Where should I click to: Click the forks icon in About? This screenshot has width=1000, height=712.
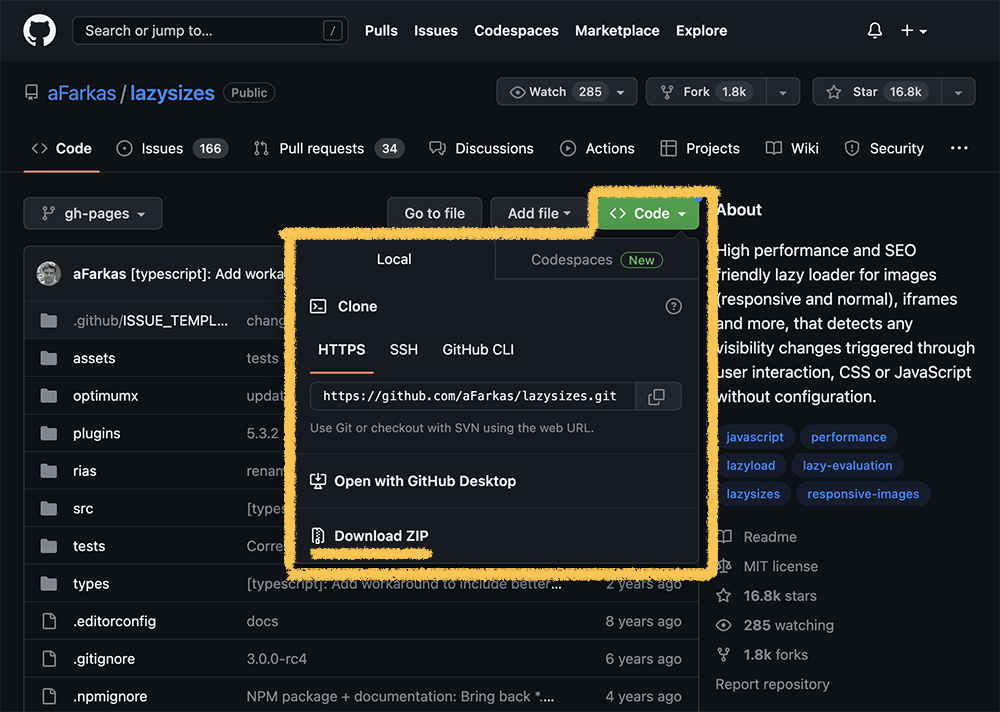pyautogui.click(x=723, y=655)
